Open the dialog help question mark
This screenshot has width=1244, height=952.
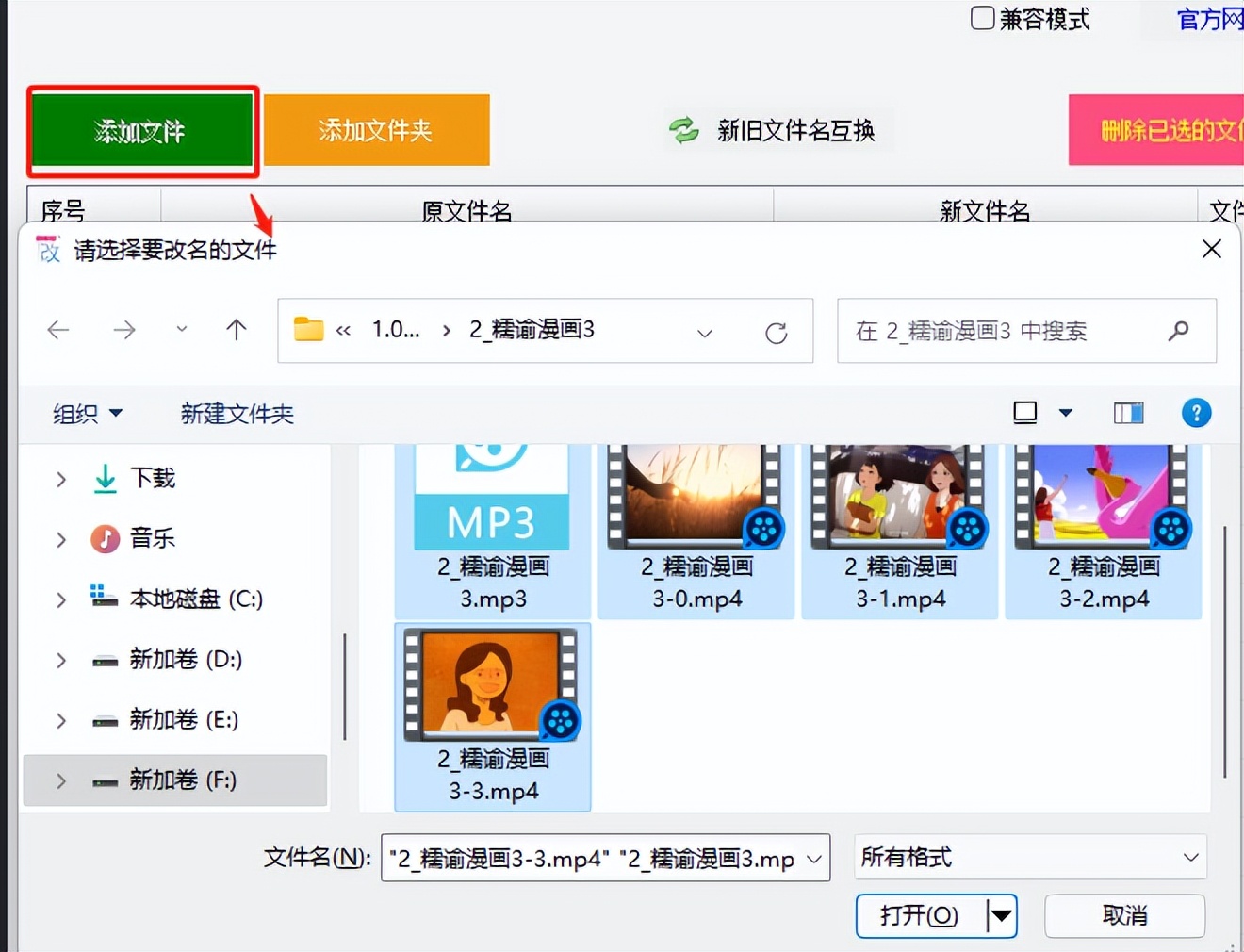(x=1196, y=413)
